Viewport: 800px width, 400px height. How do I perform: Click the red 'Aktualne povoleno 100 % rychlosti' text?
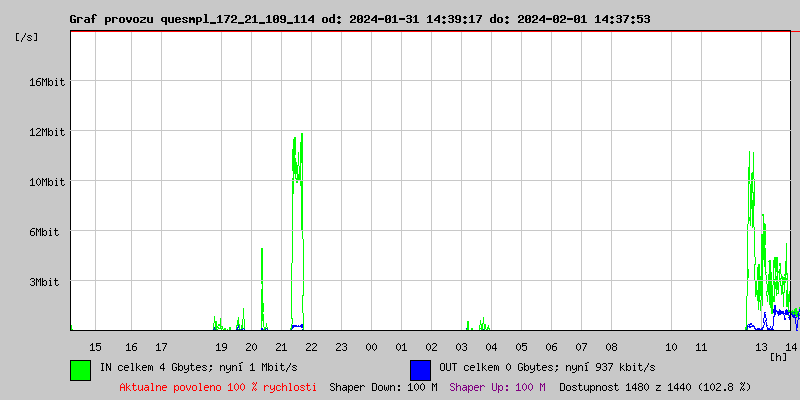pos(218,387)
